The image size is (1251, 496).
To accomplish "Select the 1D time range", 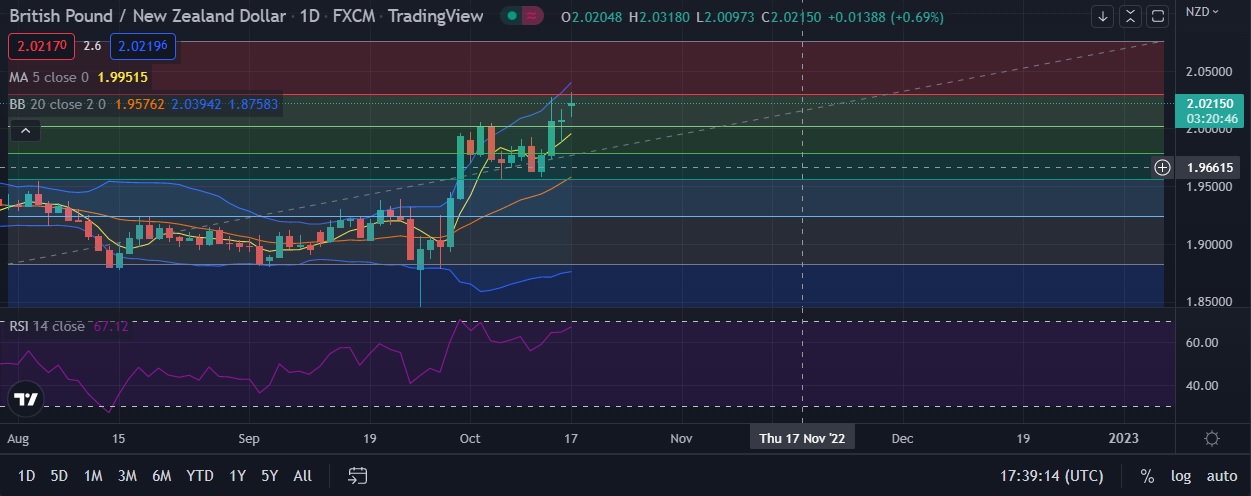I will pos(27,476).
